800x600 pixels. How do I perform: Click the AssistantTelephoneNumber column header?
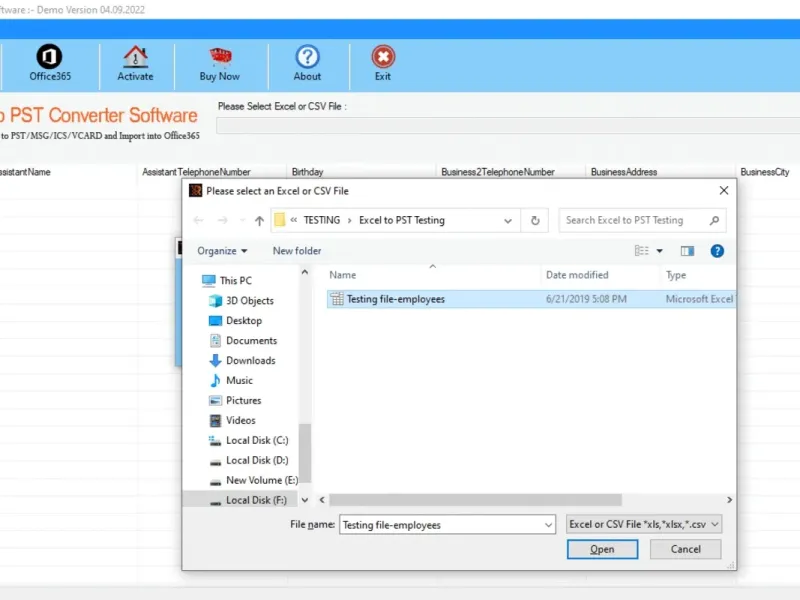(x=196, y=172)
